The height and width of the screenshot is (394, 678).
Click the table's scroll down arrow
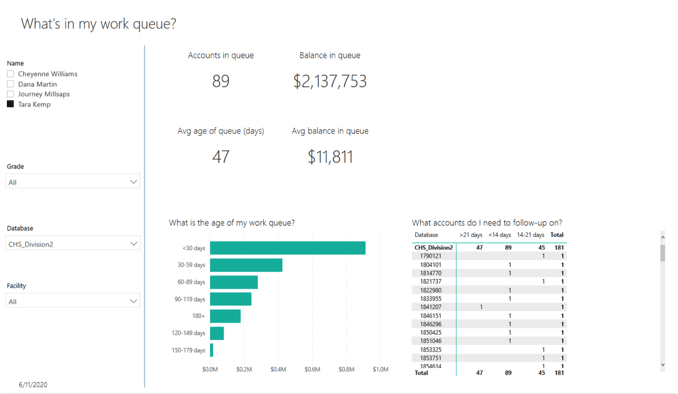pos(662,365)
